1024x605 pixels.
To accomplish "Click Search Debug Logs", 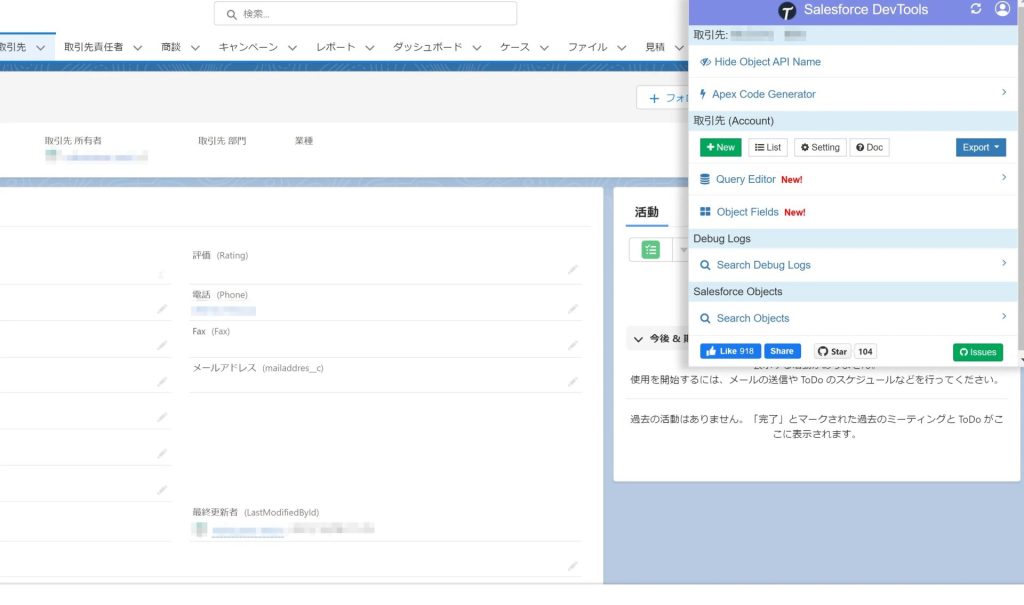I will point(763,265).
